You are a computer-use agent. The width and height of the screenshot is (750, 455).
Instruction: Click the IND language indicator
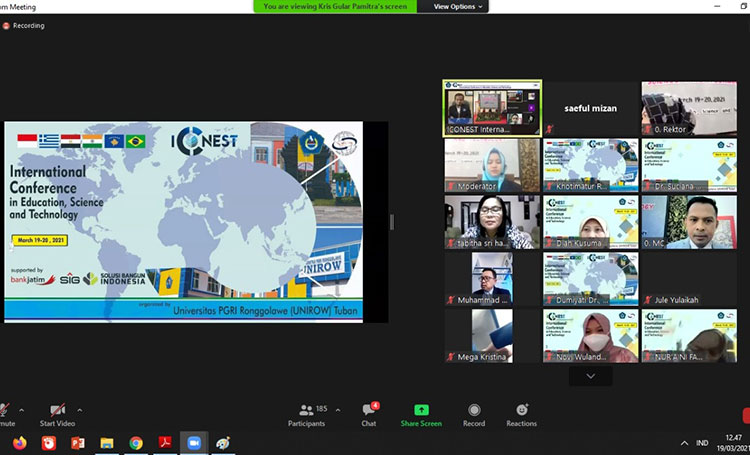pos(702,443)
